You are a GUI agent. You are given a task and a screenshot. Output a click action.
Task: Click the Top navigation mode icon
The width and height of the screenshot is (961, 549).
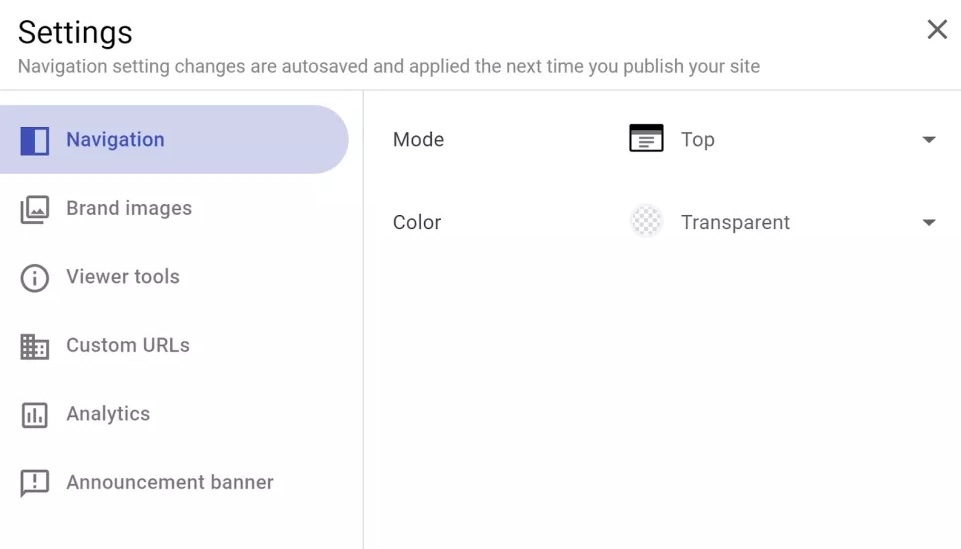click(x=646, y=140)
